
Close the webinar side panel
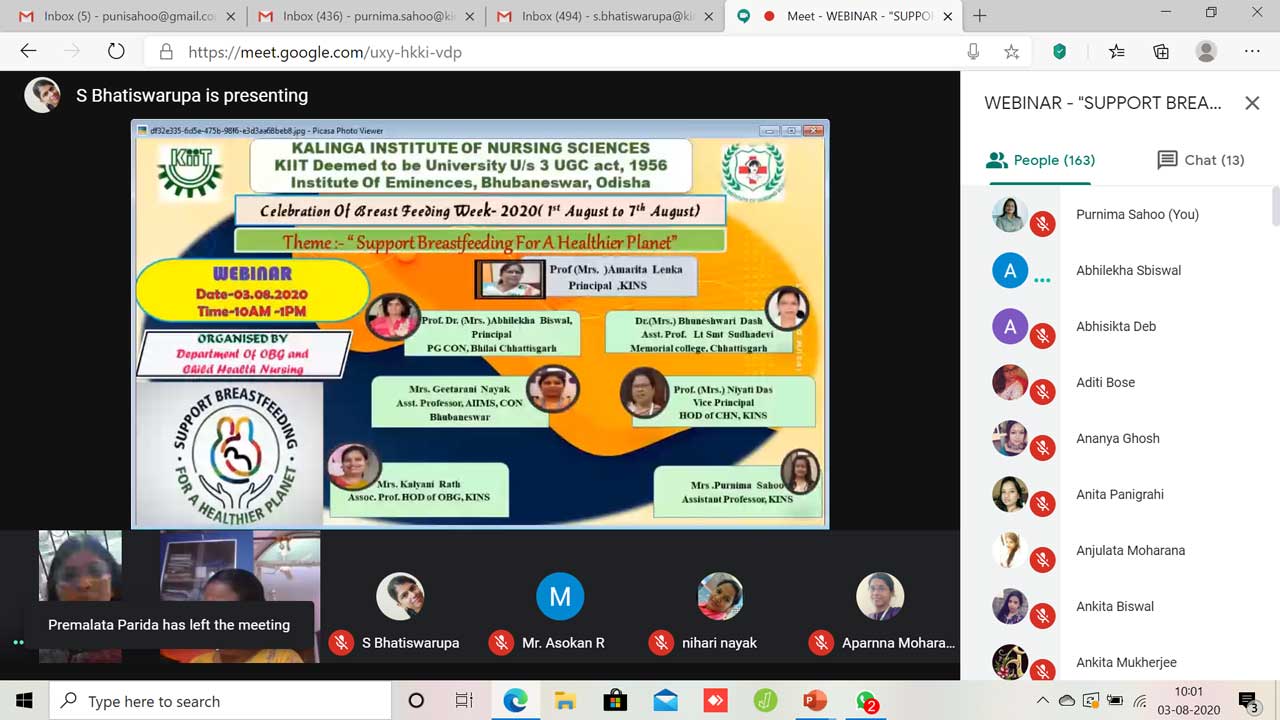coord(1252,103)
